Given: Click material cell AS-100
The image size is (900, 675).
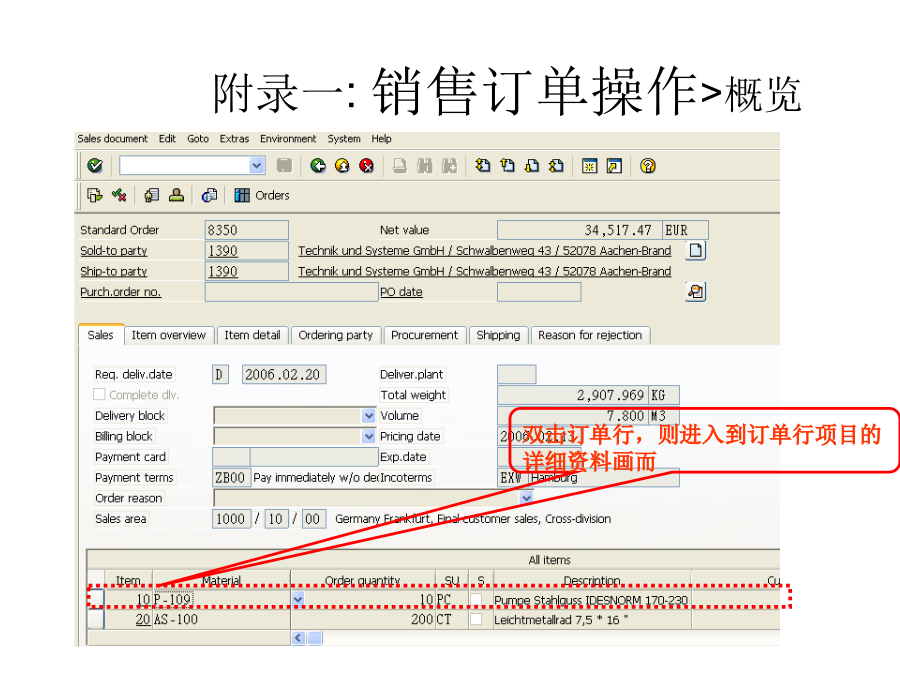Looking at the screenshot, I should 222,619.
